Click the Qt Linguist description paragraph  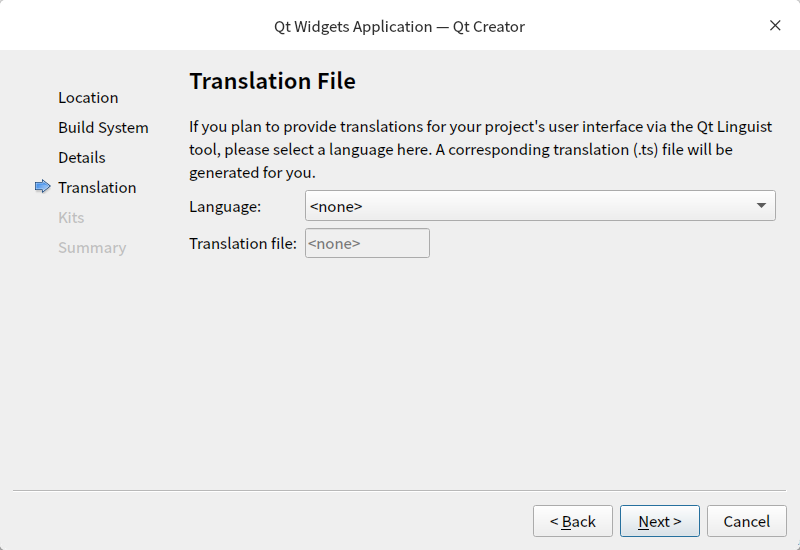481,149
